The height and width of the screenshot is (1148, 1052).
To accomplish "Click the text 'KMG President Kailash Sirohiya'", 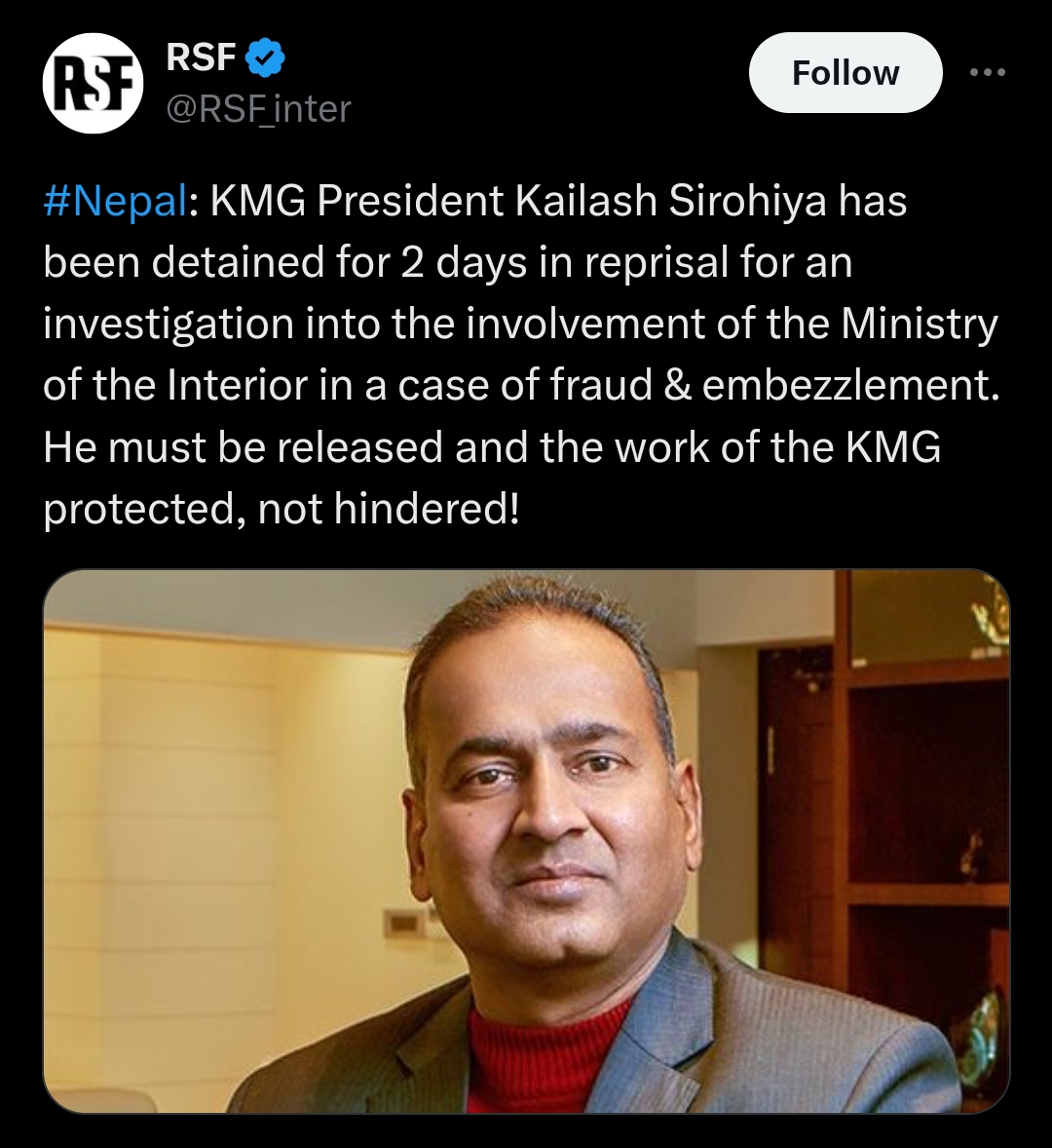I will coord(518,201).
